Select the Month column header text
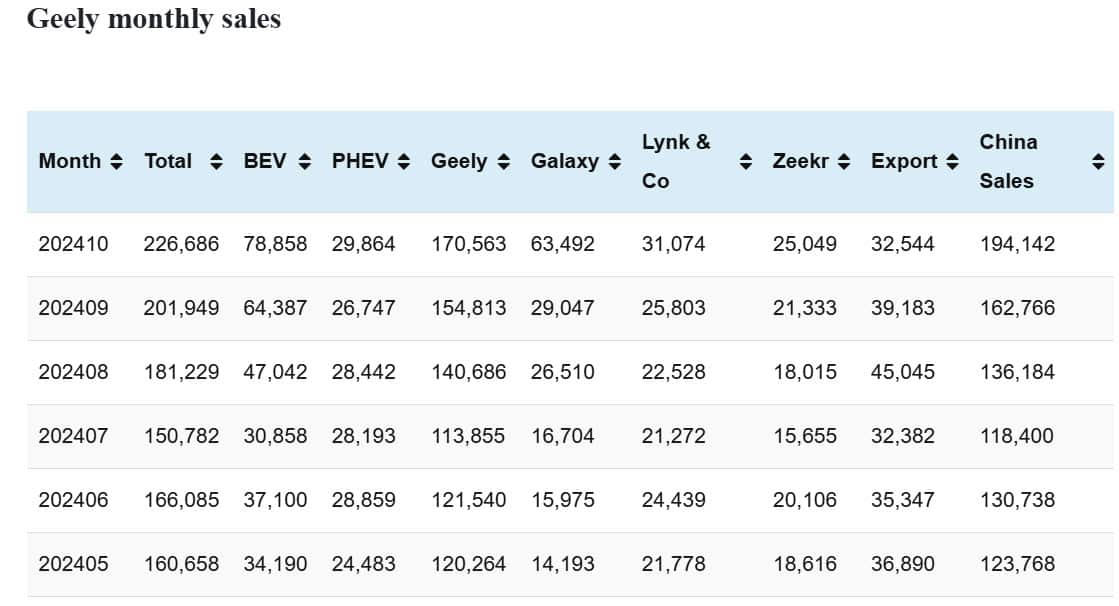This screenshot has height=606, width=1119. pyautogui.click(x=70, y=161)
